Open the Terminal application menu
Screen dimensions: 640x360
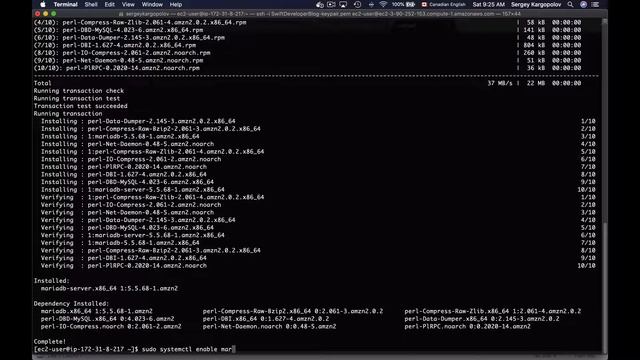tap(65, 4)
